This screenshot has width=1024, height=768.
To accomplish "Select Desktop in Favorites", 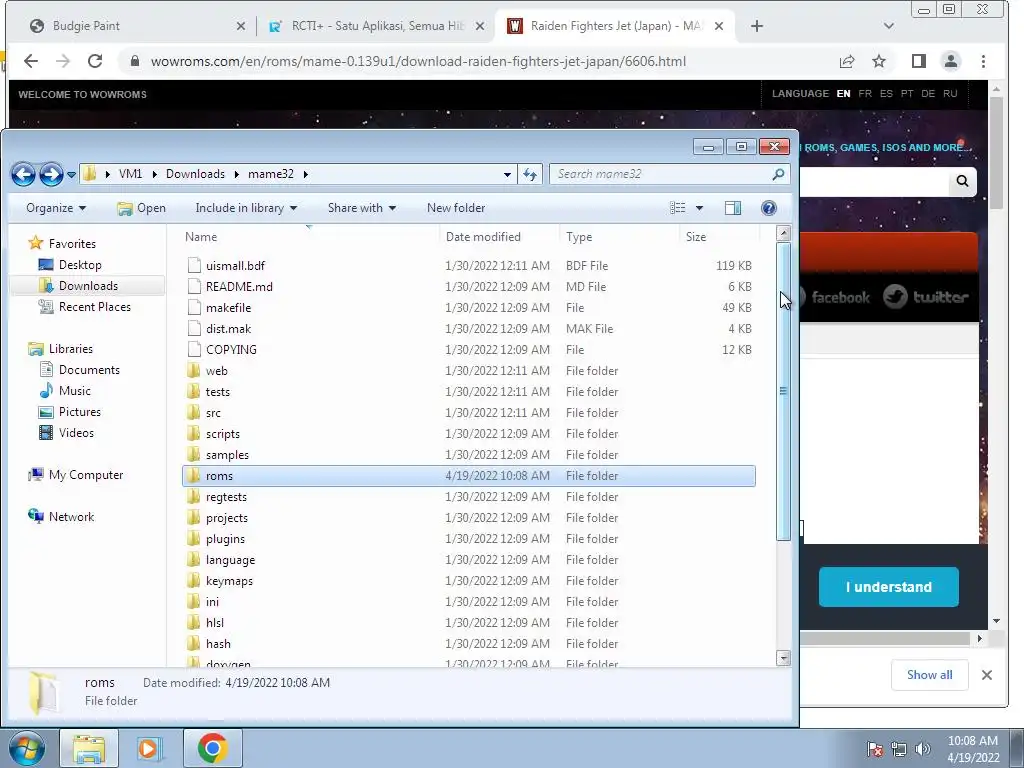I will (80, 264).
